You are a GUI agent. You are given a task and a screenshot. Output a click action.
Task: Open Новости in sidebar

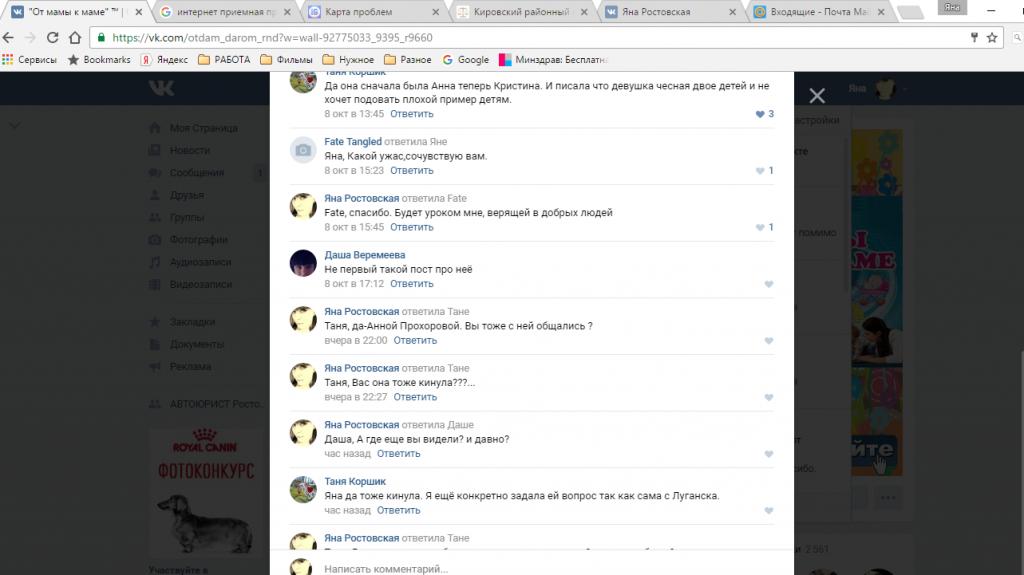pos(180,150)
